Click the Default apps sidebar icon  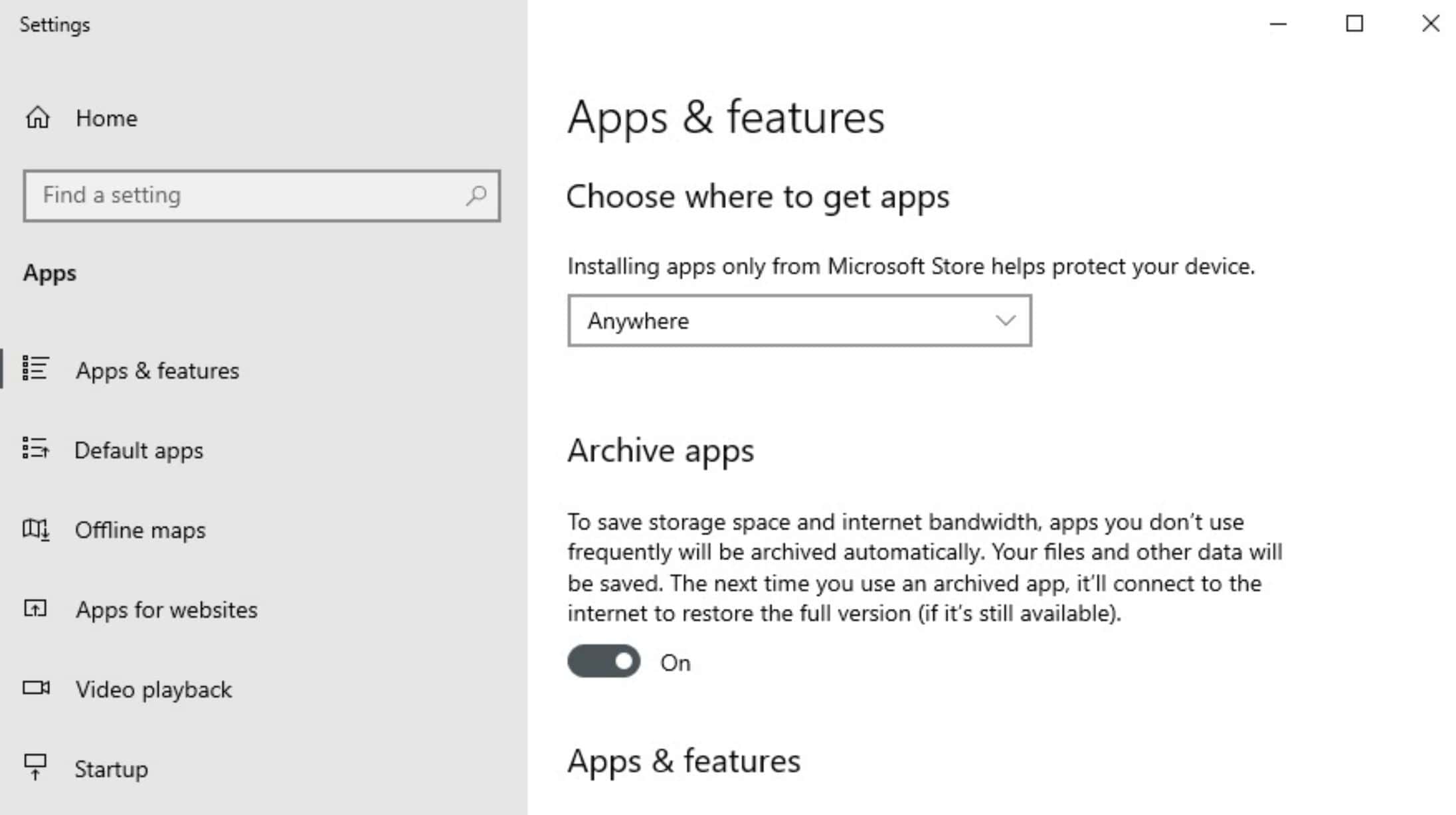click(35, 449)
